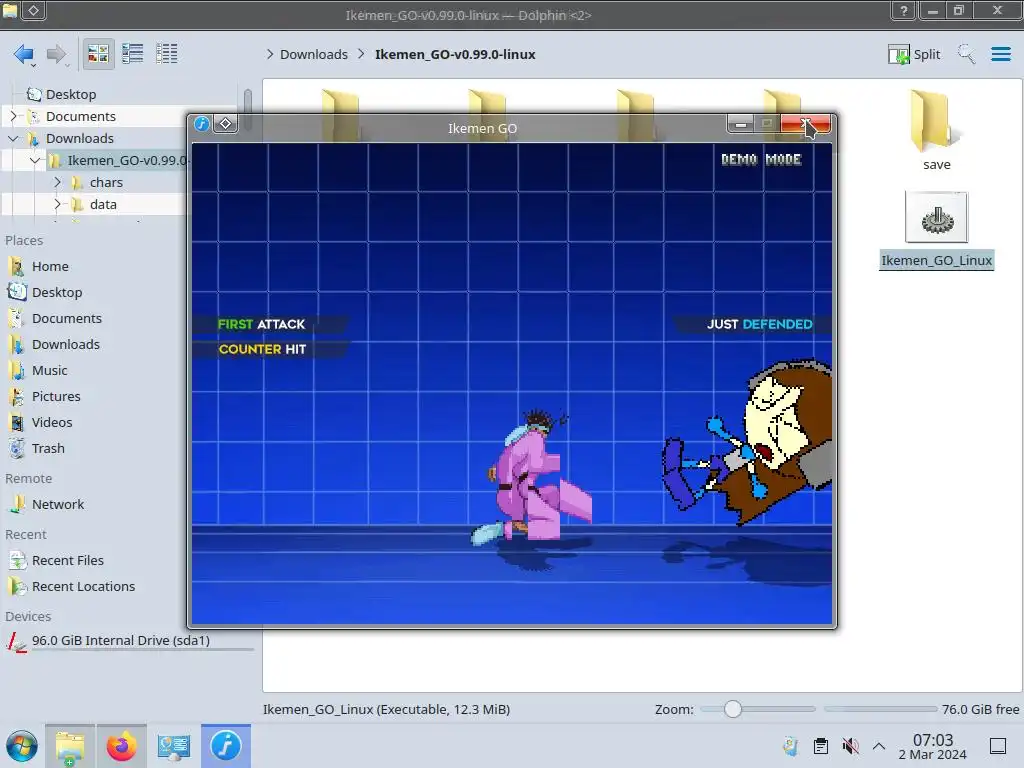Collapse the Ikemen_GO-v0.99.0 tree node
1024x768 pixels.
pyautogui.click(x=36, y=161)
